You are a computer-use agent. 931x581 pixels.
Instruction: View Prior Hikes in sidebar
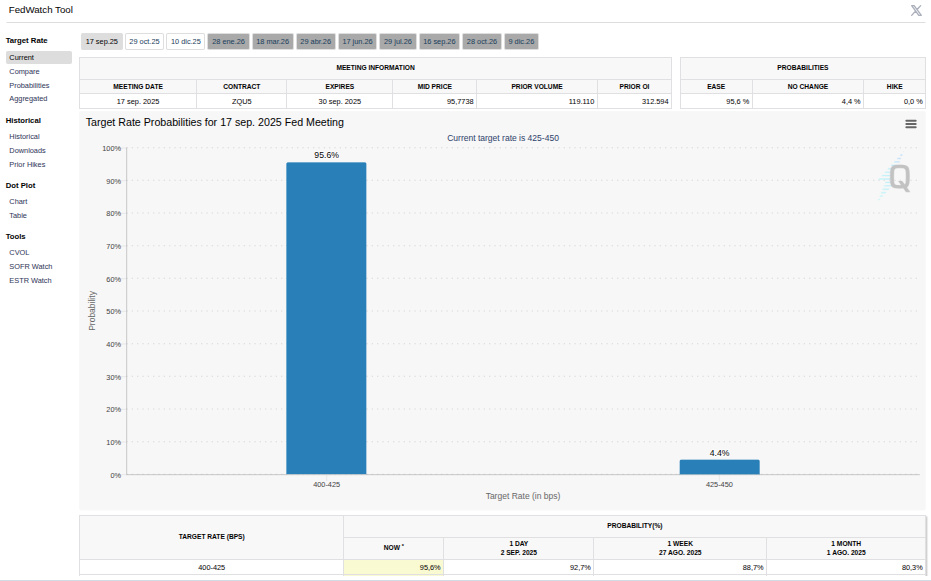coord(27,164)
